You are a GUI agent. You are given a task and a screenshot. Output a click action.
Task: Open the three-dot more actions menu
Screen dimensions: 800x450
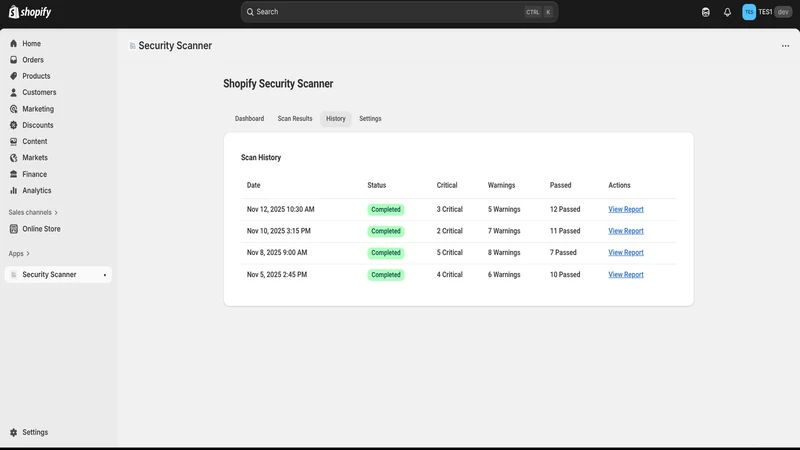click(785, 46)
